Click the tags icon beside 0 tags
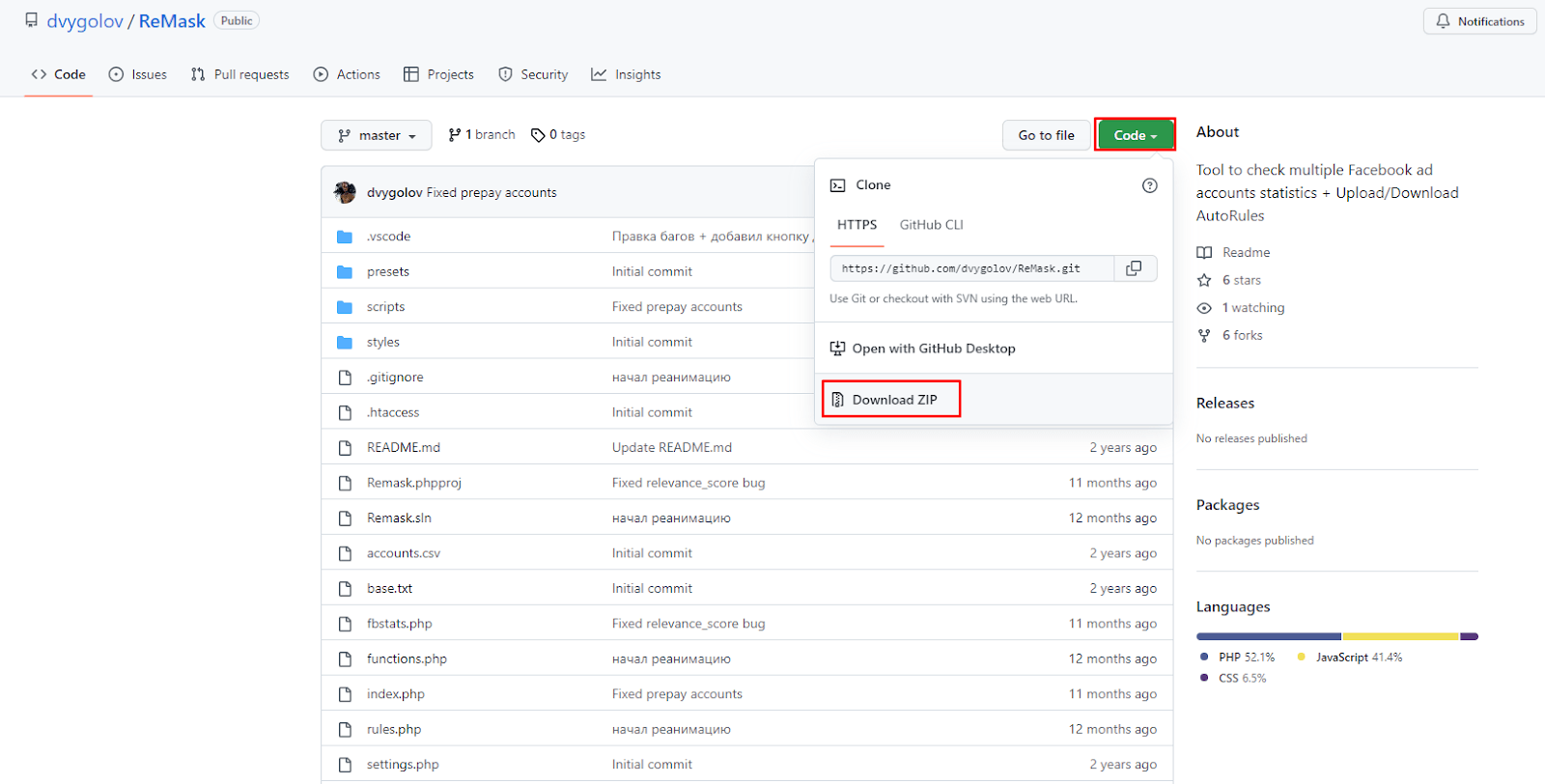The height and width of the screenshot is (784, 1545). 538,135
